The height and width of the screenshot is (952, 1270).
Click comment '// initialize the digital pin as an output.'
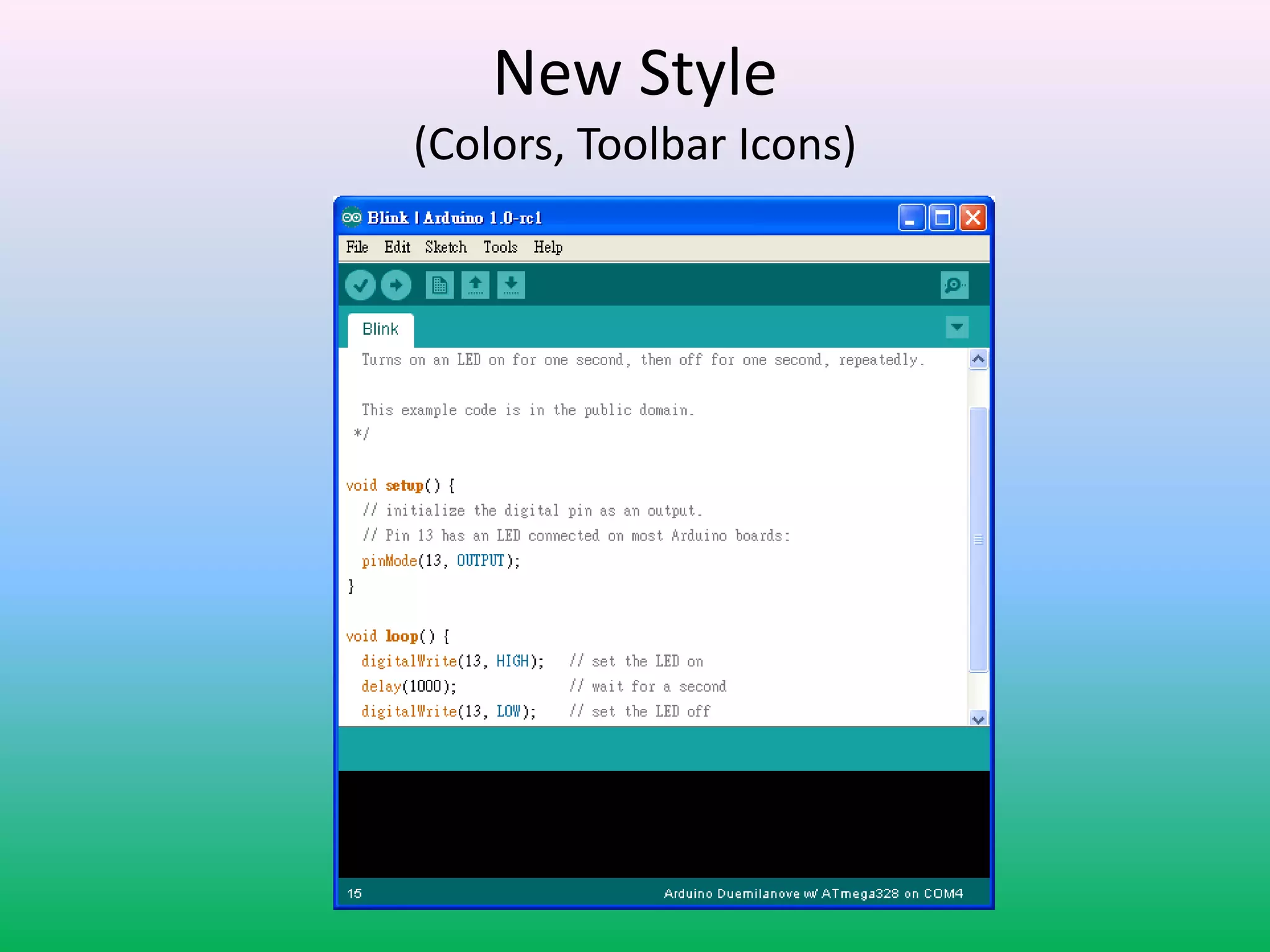(x=533, y=511)
